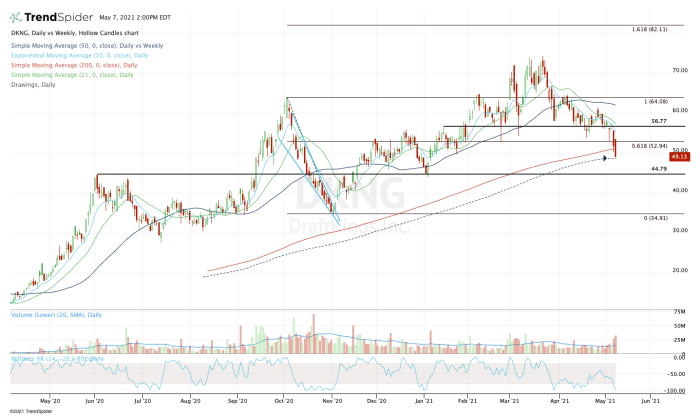Click the chart timestamp 'May 7, 2021 2:00PM EDT'
The width and height of the screenshot is (700, 416).
point(135,18)
